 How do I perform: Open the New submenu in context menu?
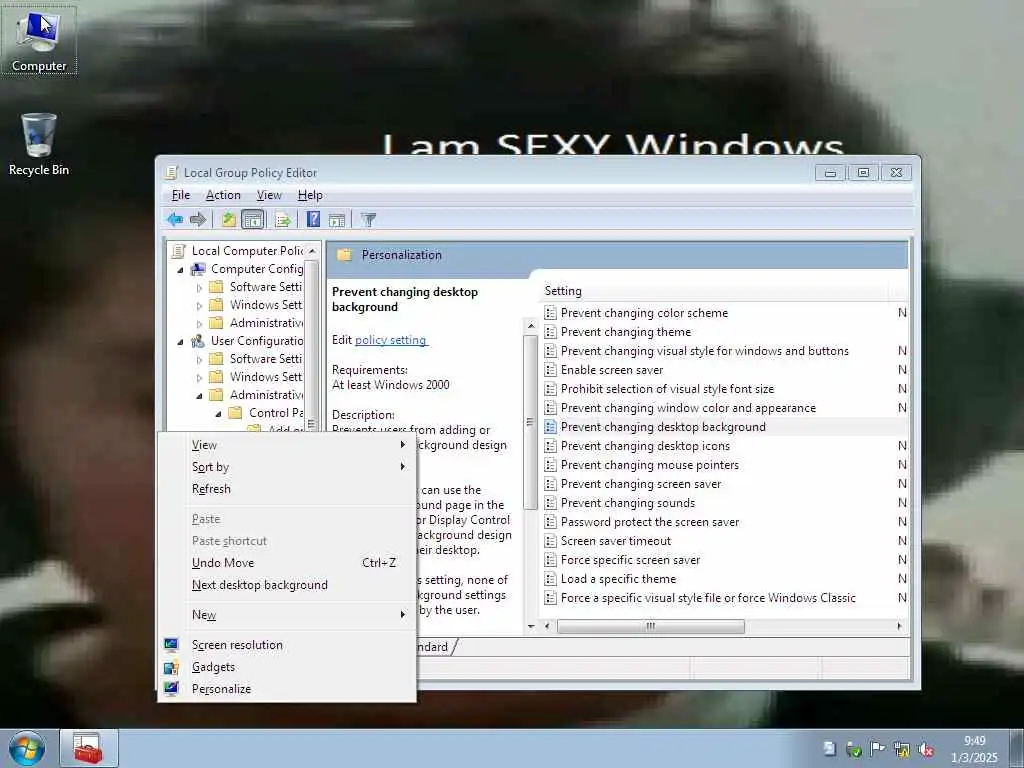pos(286,615)
